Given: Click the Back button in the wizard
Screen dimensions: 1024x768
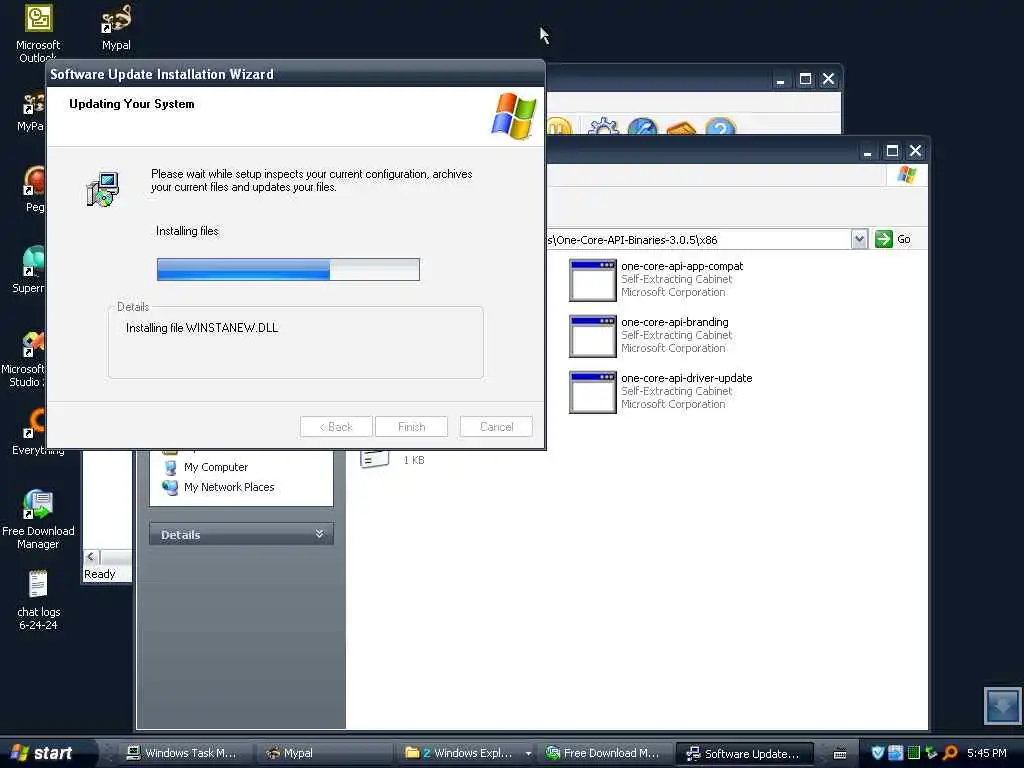Looking at the screenshot, I should click(336, 427).
